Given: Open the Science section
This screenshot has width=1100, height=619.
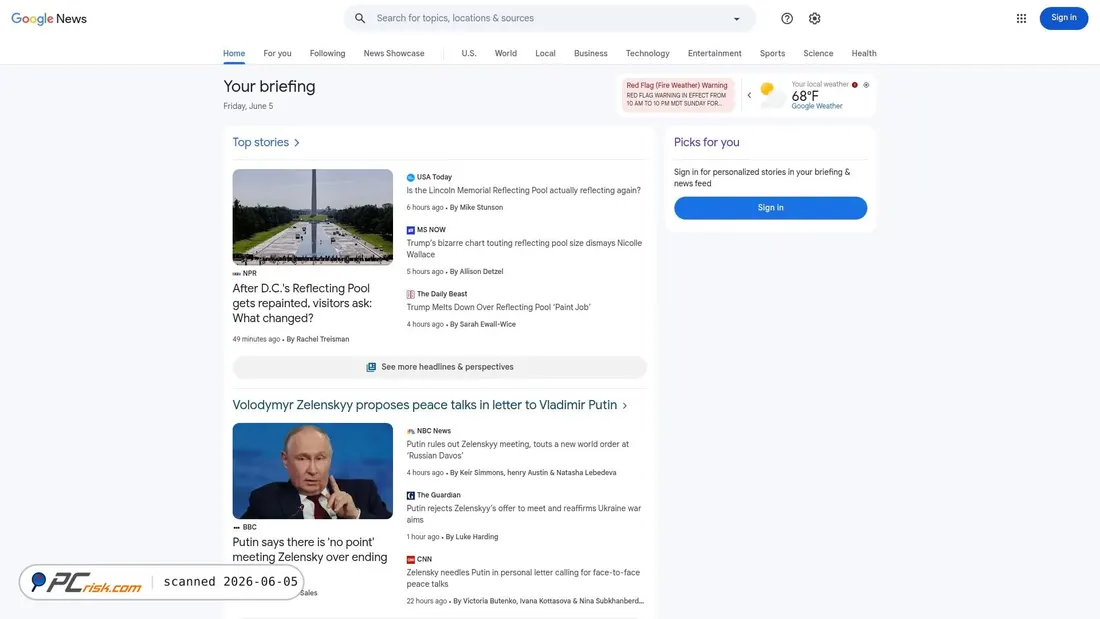Looking at the screenshot, I should tap(818, 53).
